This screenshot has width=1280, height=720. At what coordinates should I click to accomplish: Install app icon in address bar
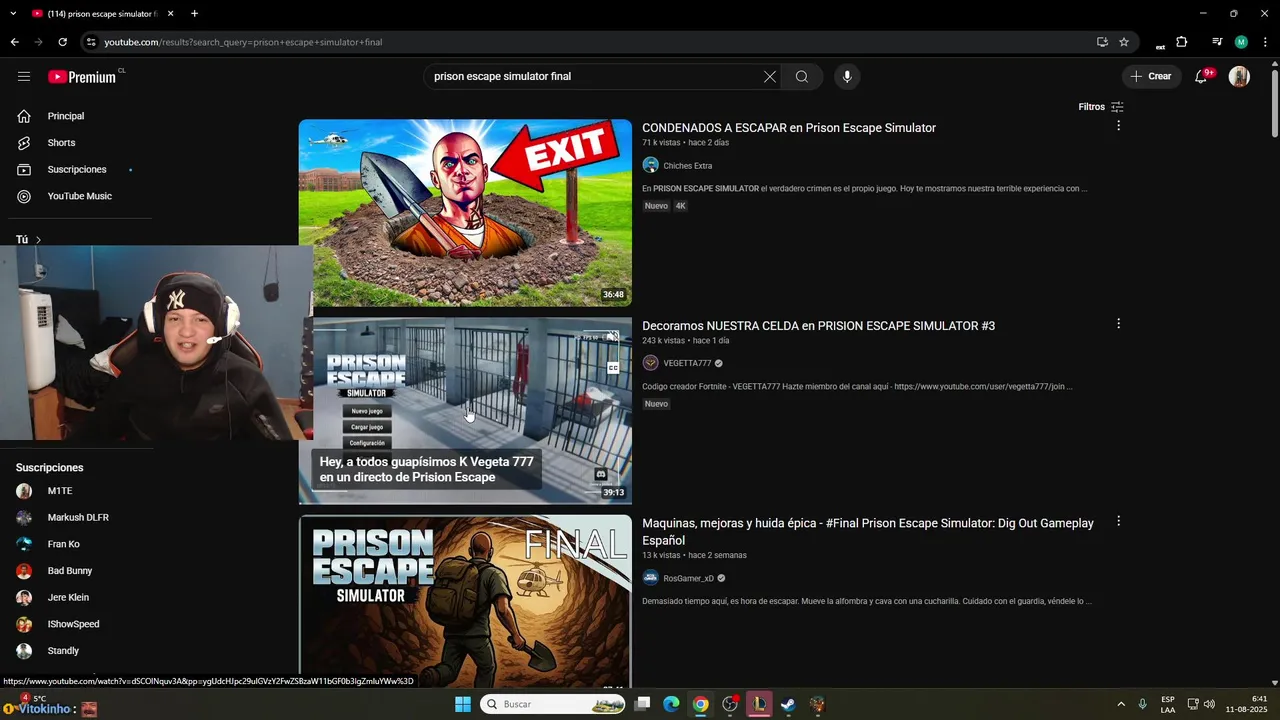[1102, 42]
